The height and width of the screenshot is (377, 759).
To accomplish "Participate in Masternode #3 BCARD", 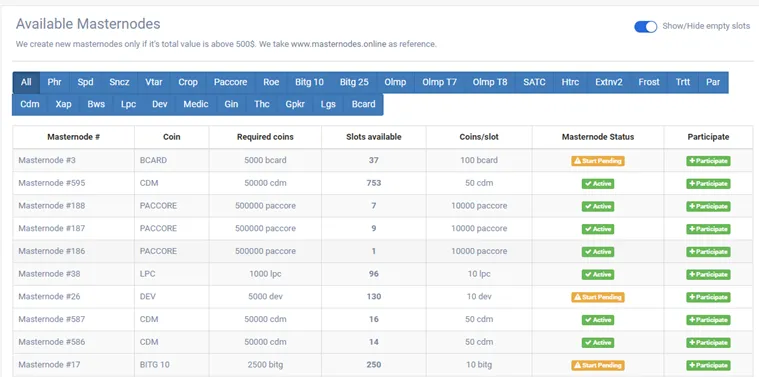I will (708, 161).
